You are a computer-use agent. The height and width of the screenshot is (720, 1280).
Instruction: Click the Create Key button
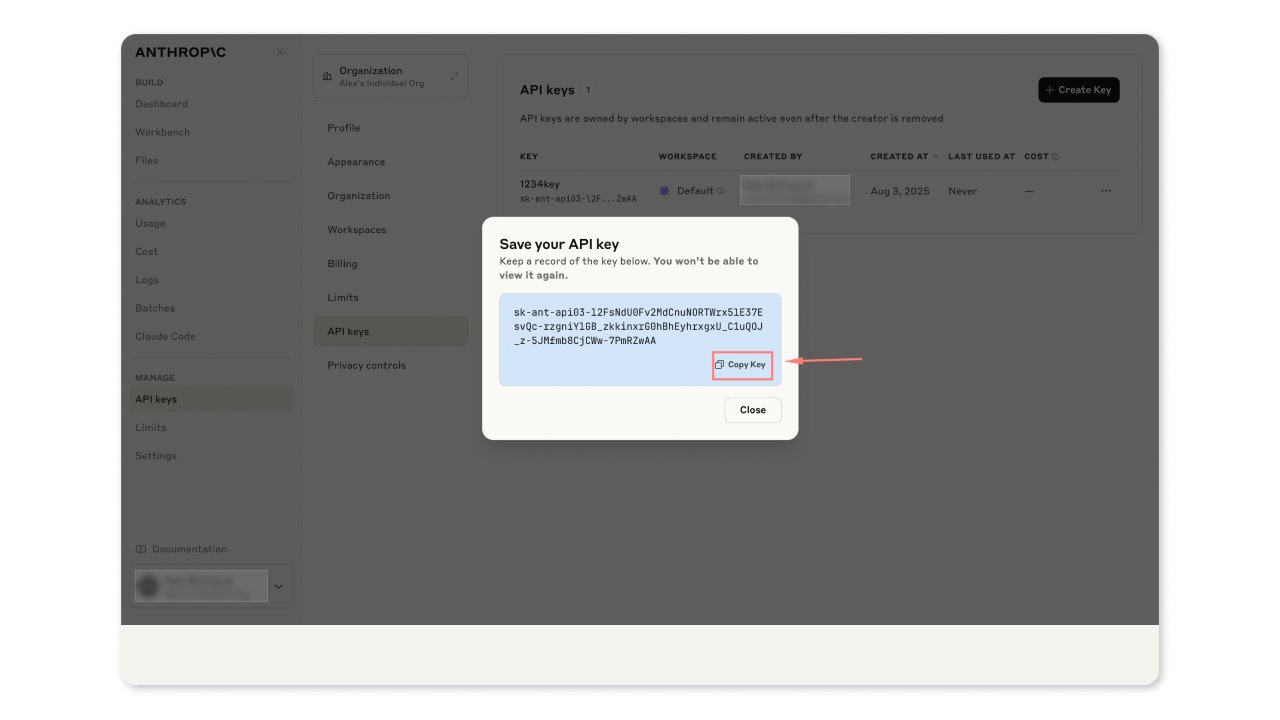1079,90
